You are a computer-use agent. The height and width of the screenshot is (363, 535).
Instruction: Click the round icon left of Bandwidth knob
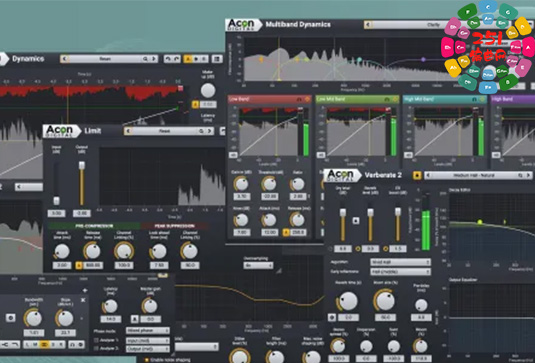(10, 318)
